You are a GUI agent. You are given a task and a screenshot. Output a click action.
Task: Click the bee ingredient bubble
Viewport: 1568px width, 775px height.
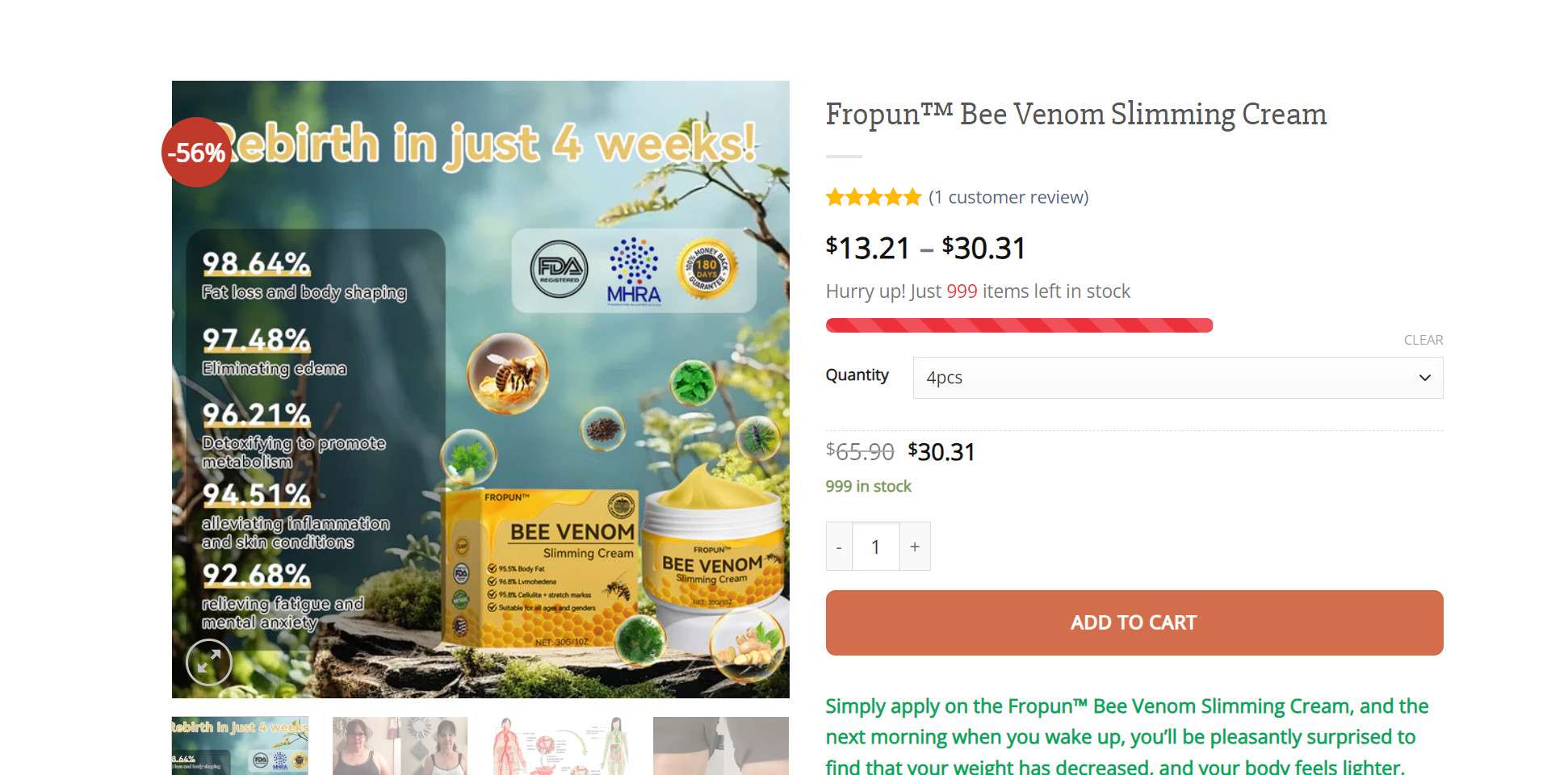click(x=508, y=373)
